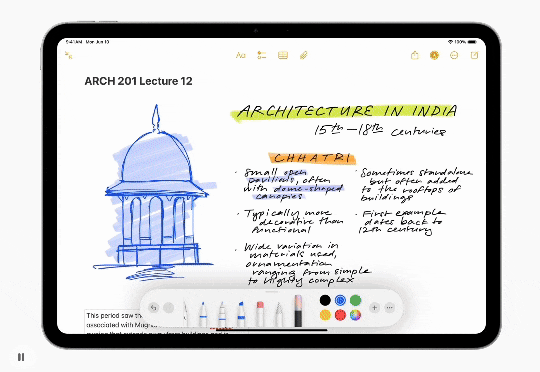The width and height of the screenshot is (540, 372).
Task: Open the tool palette ellipsis menu
Action: click(390, 308)
